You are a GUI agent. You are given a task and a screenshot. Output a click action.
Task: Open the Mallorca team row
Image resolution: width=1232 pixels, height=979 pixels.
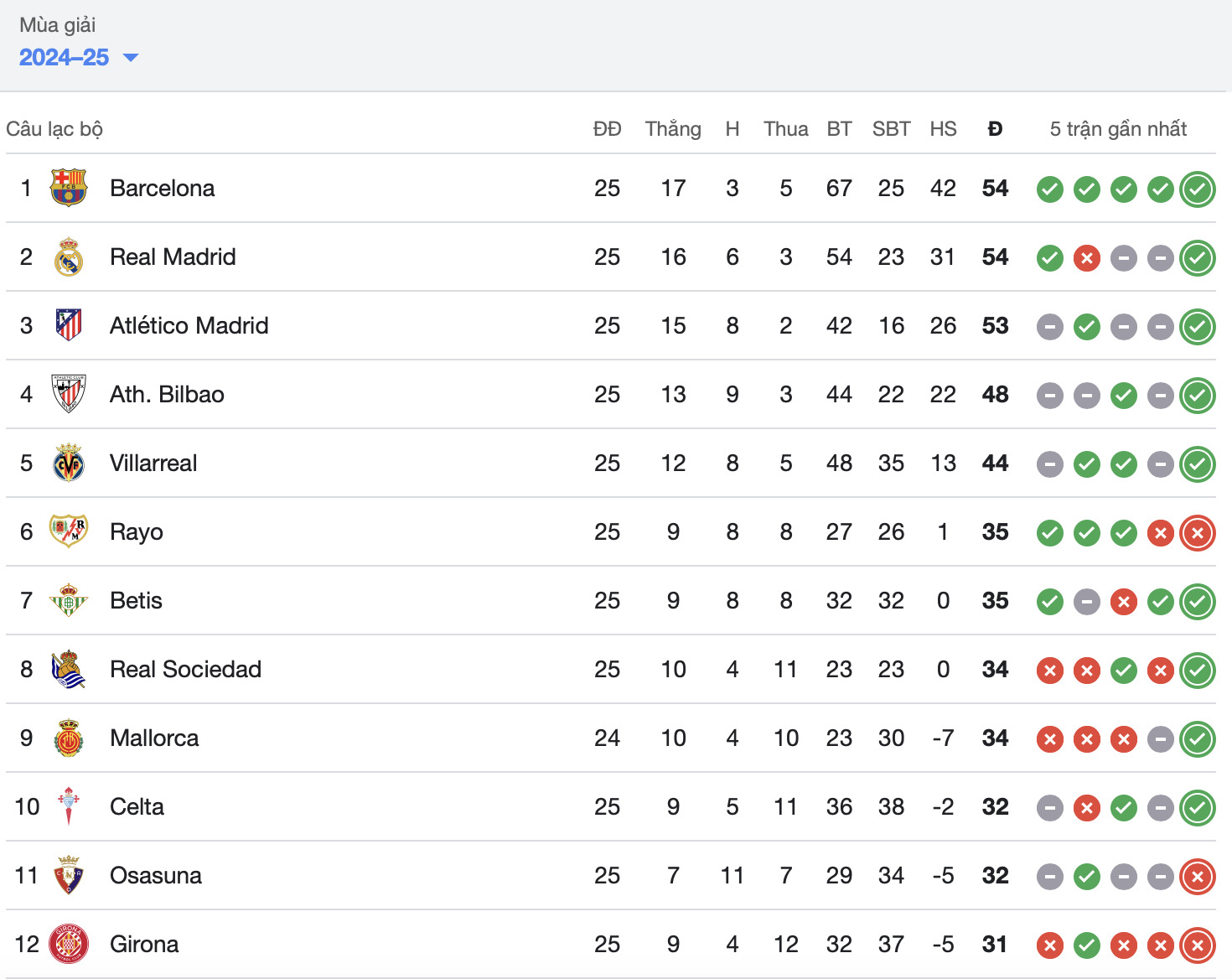[x=611, y=738]
